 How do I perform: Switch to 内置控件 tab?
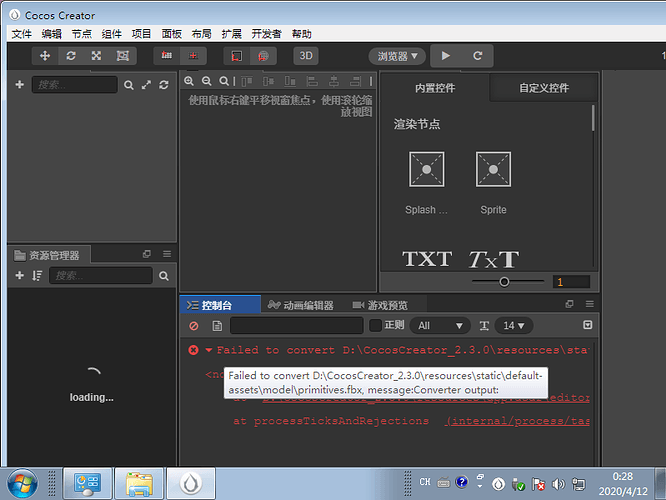point(435,88)
